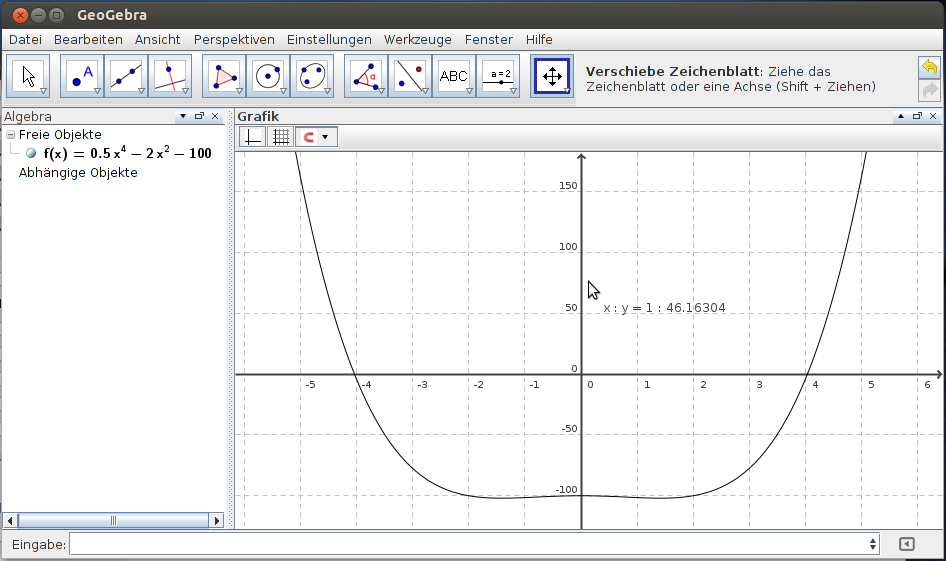Click the yellow Undo arrow
The width and height of the screenshot is (946, 561).
click(930, 67)
